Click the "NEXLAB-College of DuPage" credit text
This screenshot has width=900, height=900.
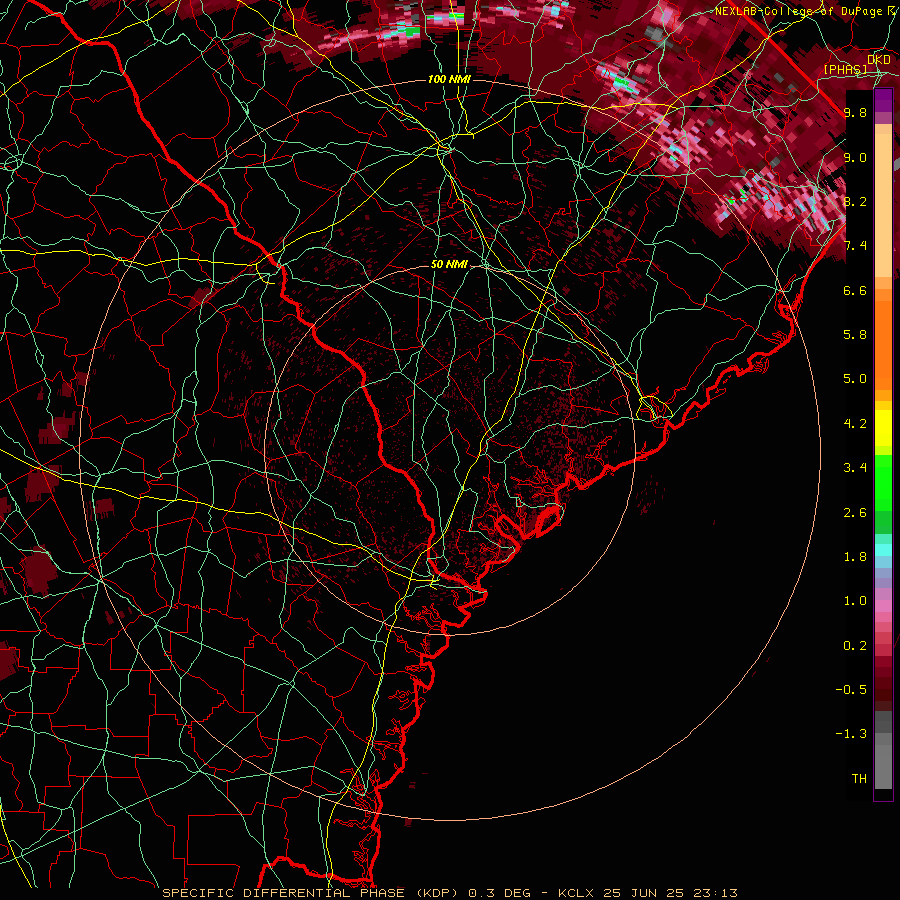pyautogui.click(x=800, y=11)
